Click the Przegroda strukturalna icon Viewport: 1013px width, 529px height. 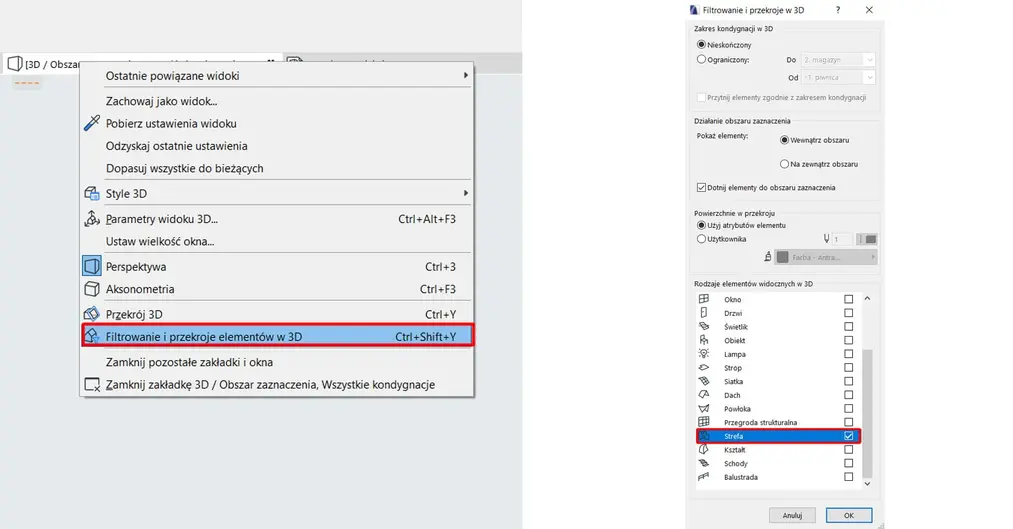click(x=704, y=421)
